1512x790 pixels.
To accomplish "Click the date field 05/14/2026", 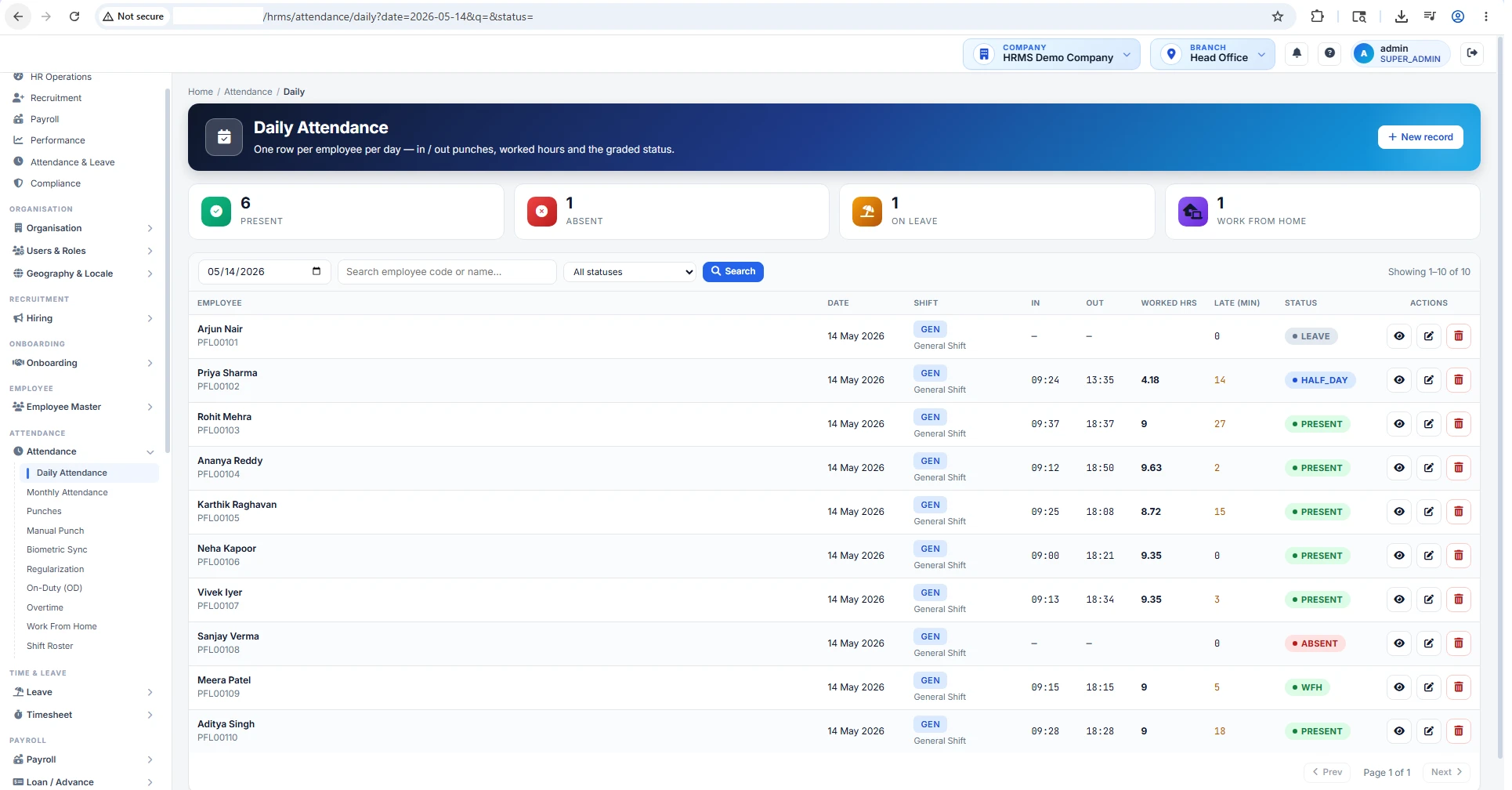I will click(x=264, y=272).
